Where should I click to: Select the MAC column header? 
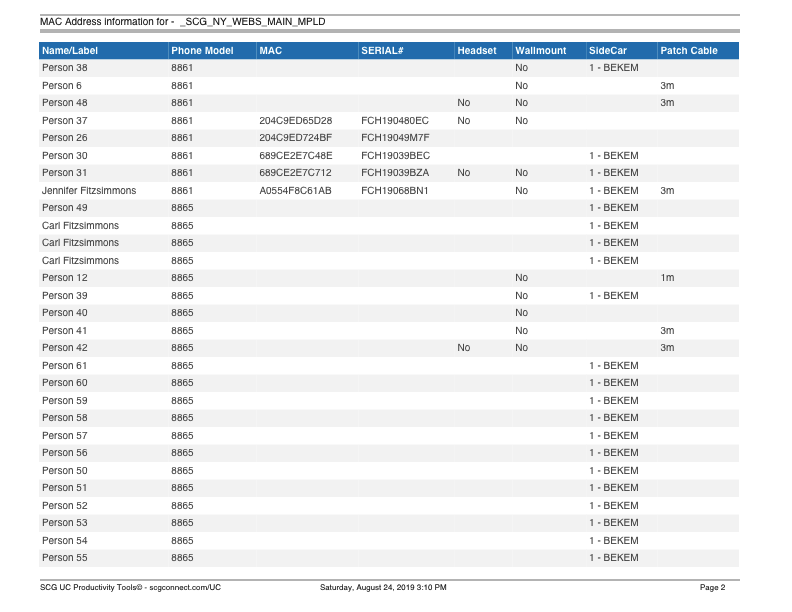click(x=270, y=51)
